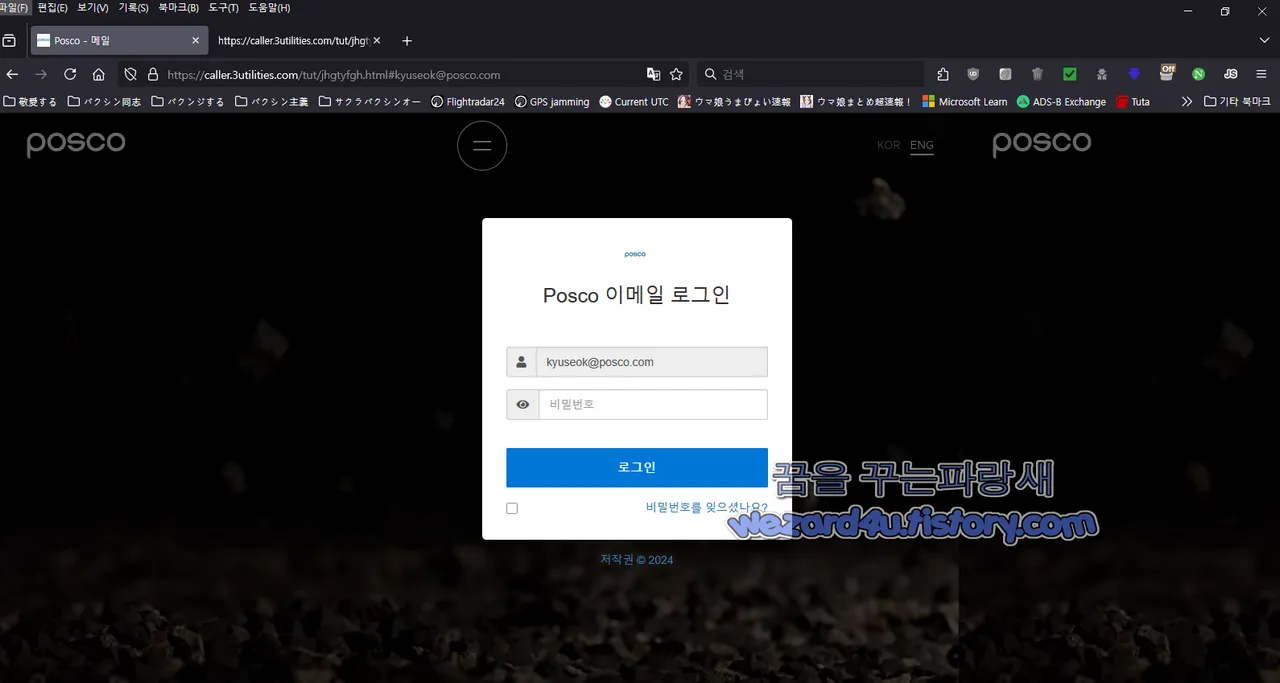Go back to the previous page
Viewport: 1280px width, 683px height.
pos(13,74)
